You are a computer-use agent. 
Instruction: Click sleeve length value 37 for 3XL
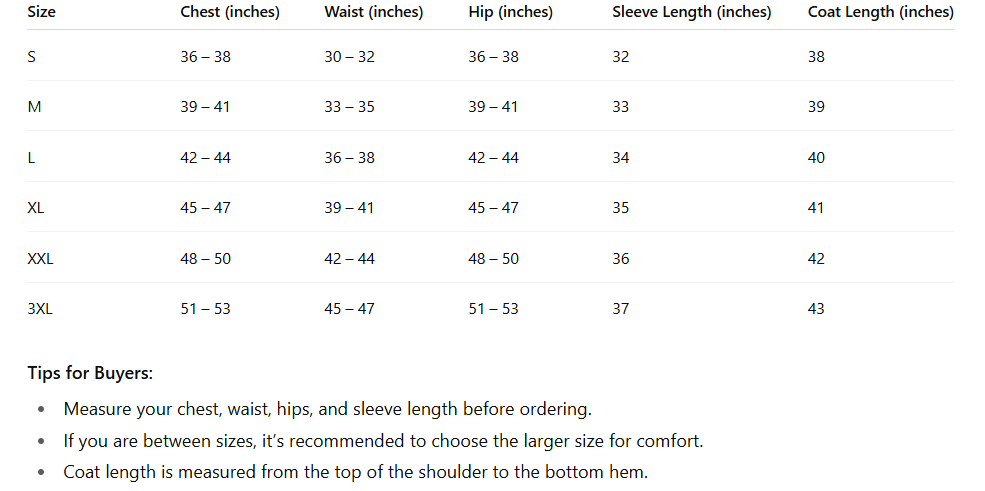pyautogui.click(x=621, y=309)
